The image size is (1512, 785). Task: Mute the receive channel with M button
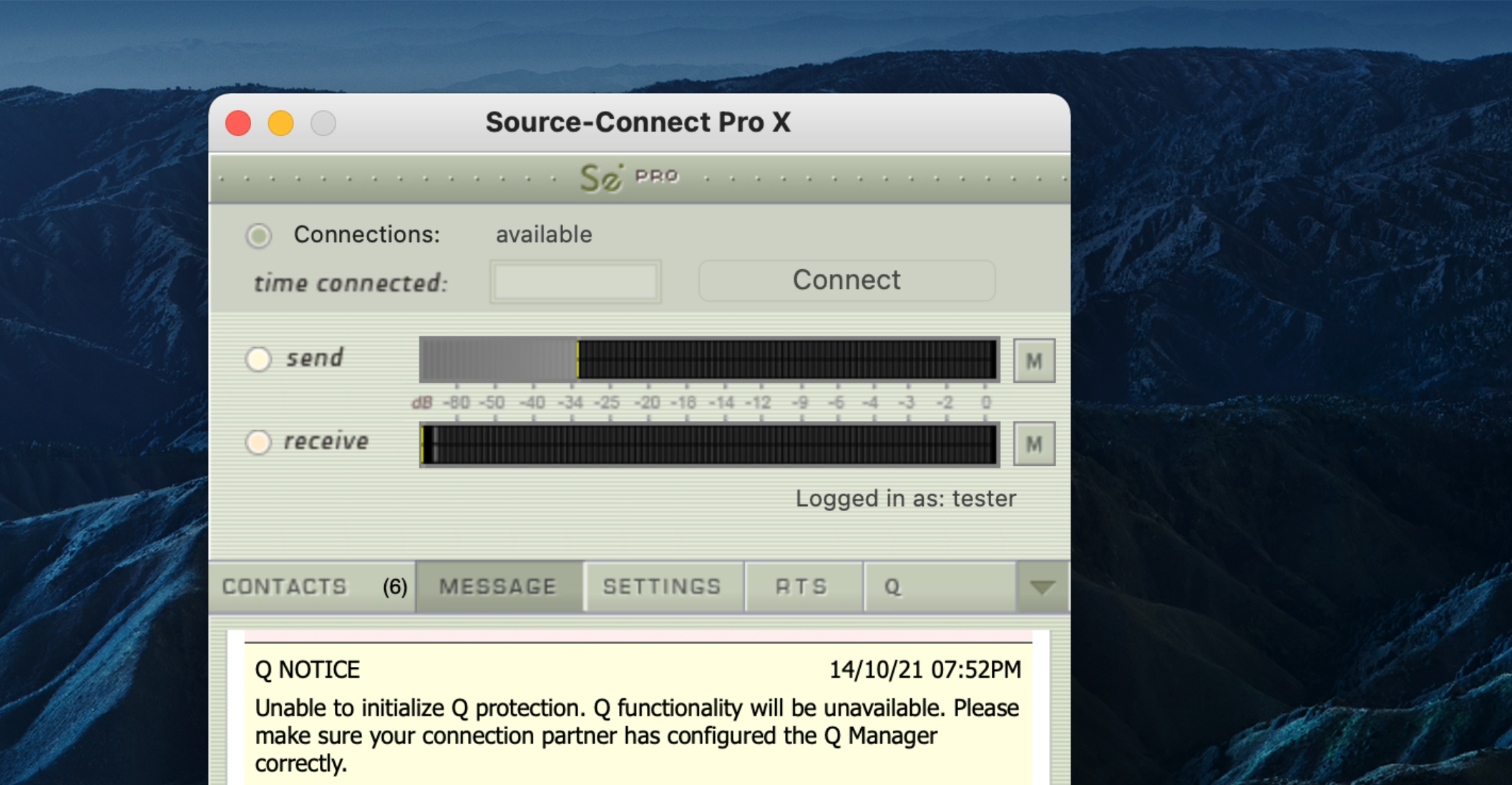1033,444
